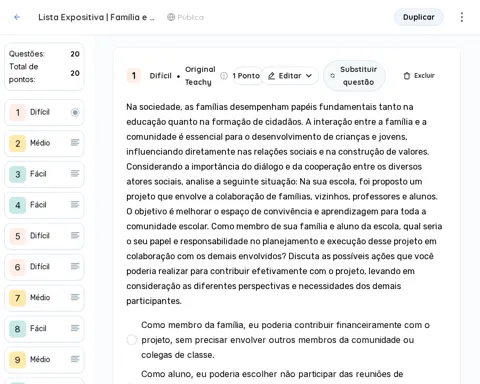Click the lines icon on question 3 Fácil
Viewport: 480px width, 384px height.
(x=75, y=174)
